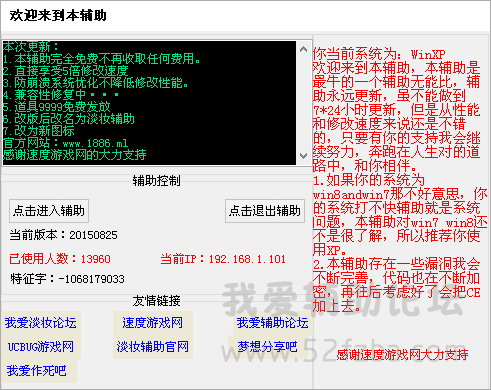Select the 当前版本：20150825 text
Screen dimensions: 491x390
[x=63, y=235]
